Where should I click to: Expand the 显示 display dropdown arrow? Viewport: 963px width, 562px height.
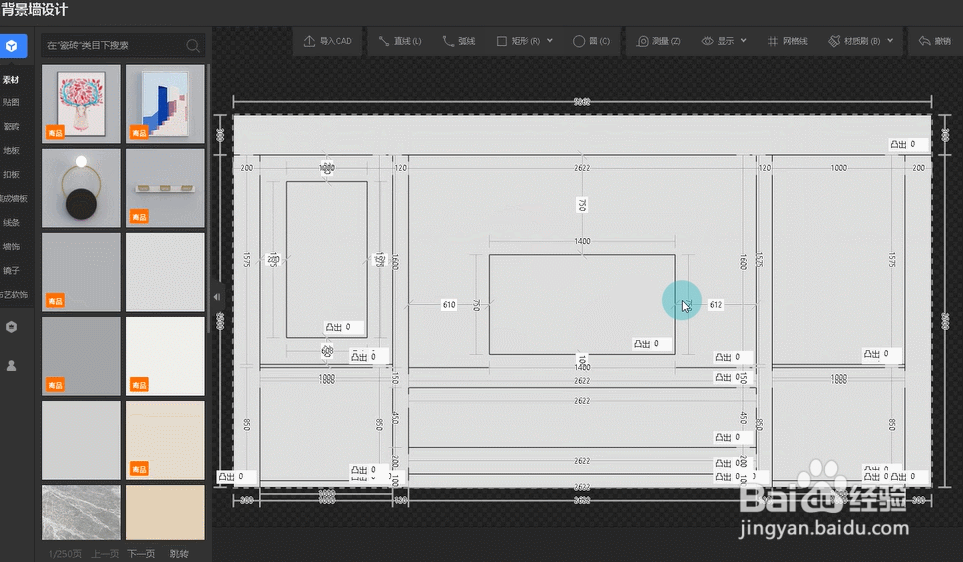click(744, 41)
